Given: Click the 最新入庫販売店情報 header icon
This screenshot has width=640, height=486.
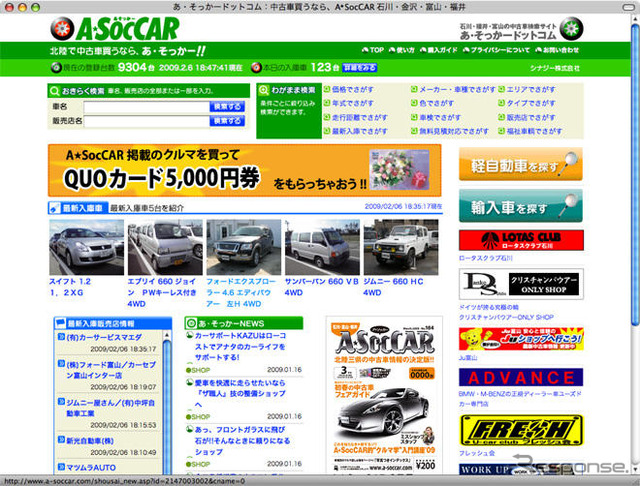Looking at the screenshot, I should [x=60, y=324].
